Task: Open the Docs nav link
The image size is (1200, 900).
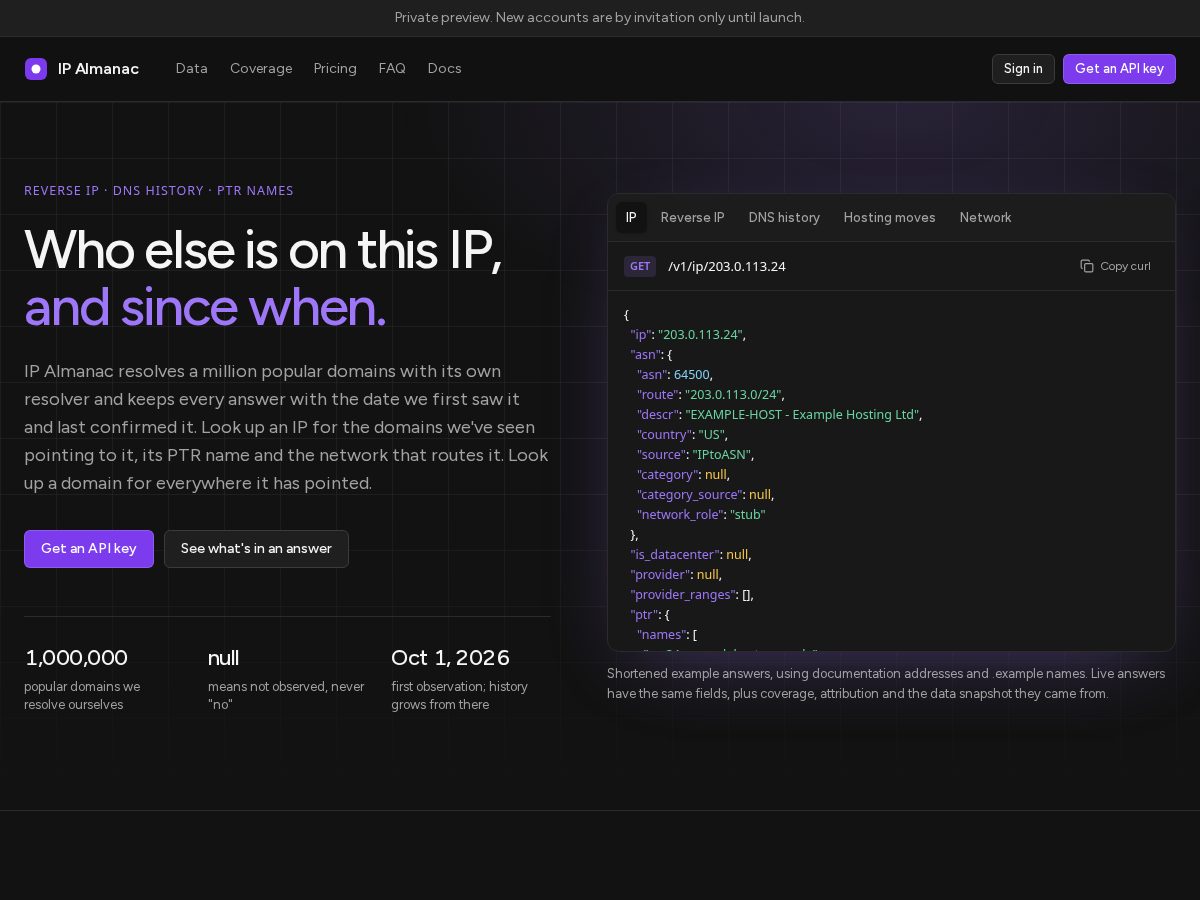Action: pos(445,69)
